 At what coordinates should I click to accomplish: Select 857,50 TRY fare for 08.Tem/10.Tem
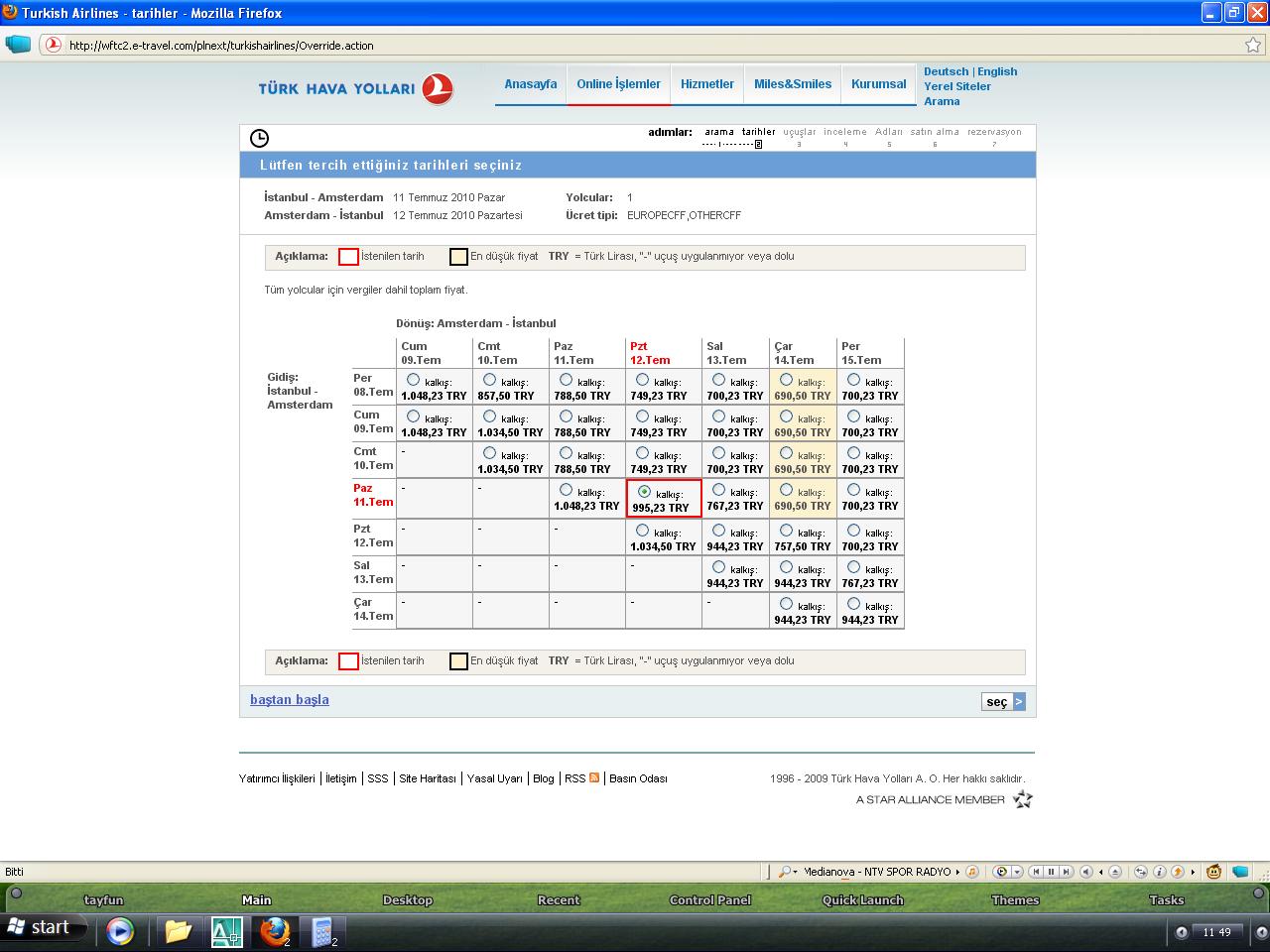(489, 380)
